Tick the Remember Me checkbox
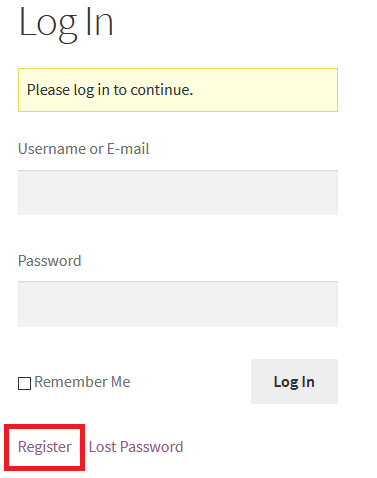The image size is (377, 478). 24,383
